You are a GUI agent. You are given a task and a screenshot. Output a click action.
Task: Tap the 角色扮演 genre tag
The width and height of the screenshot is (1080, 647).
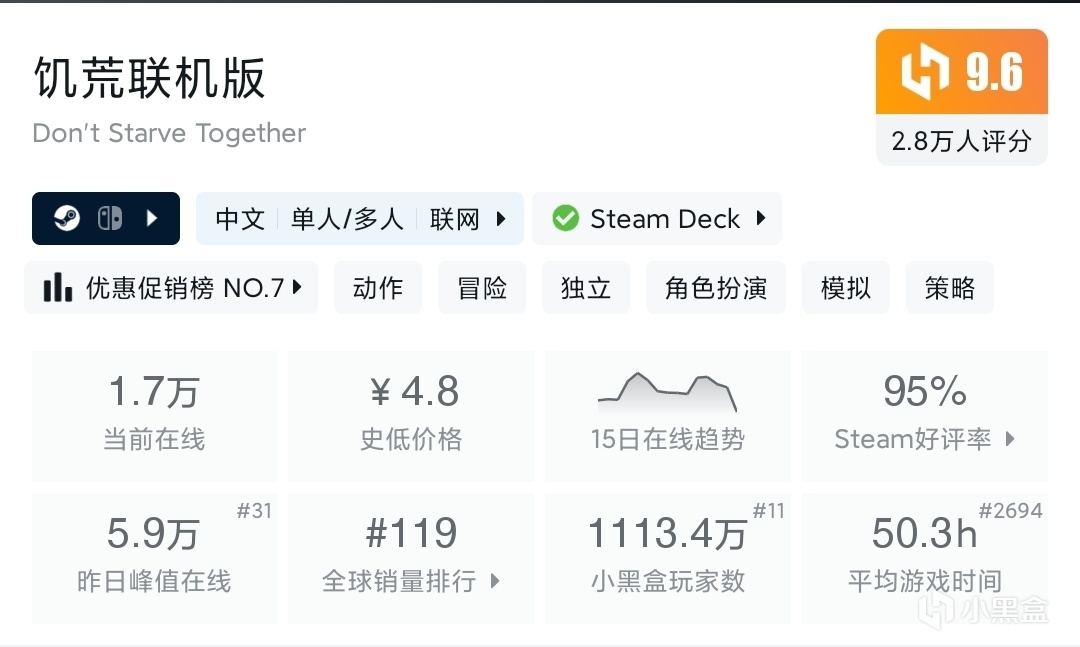[x=716, y=288]
